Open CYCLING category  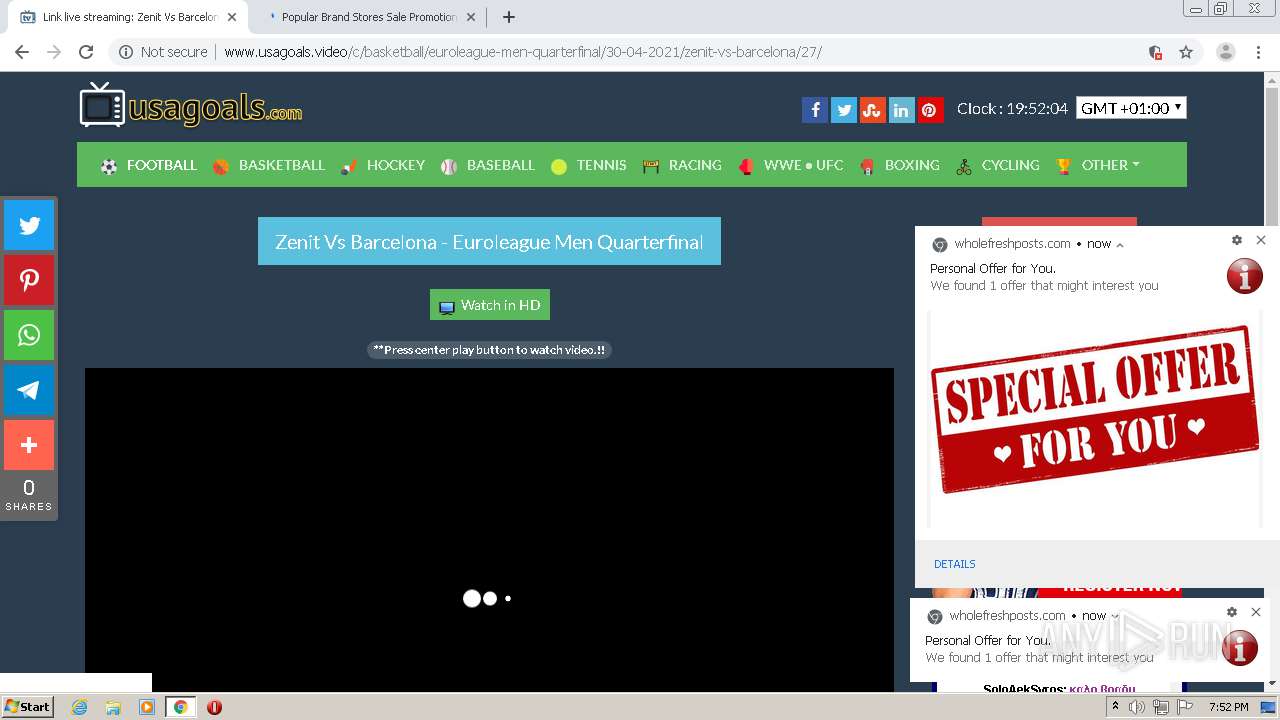tap(998, 165)
